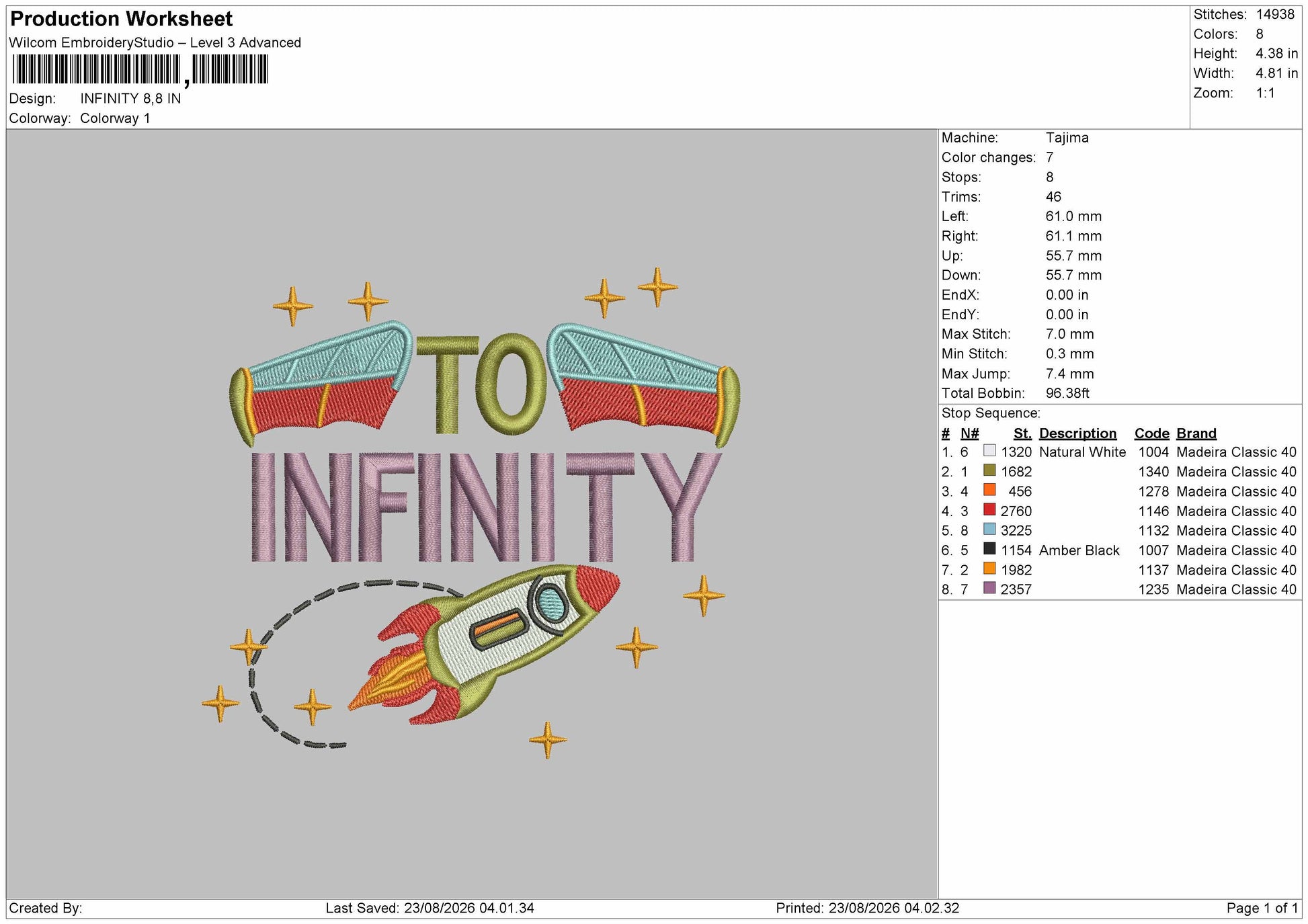Click the 'St.' column header
The height and width of the screenshot is (924, 1308).
point(1022,433)
